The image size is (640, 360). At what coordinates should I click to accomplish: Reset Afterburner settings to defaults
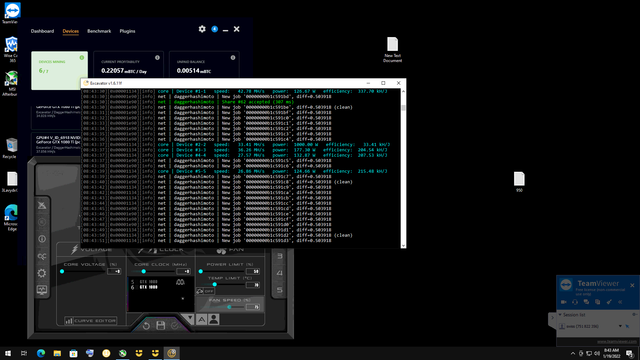(146, 326)
